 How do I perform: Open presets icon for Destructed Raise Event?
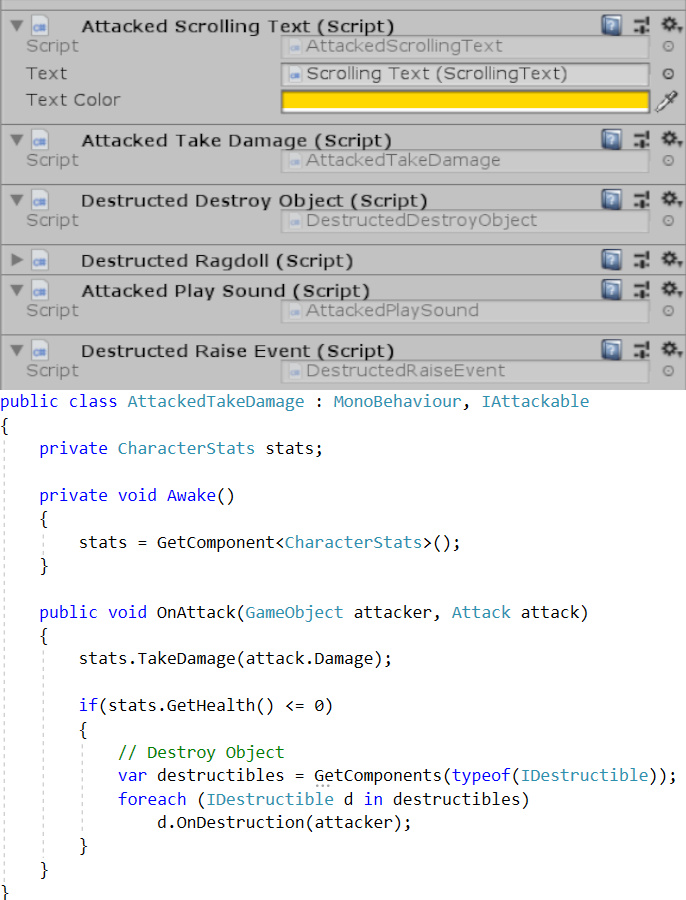pos(642,350)
